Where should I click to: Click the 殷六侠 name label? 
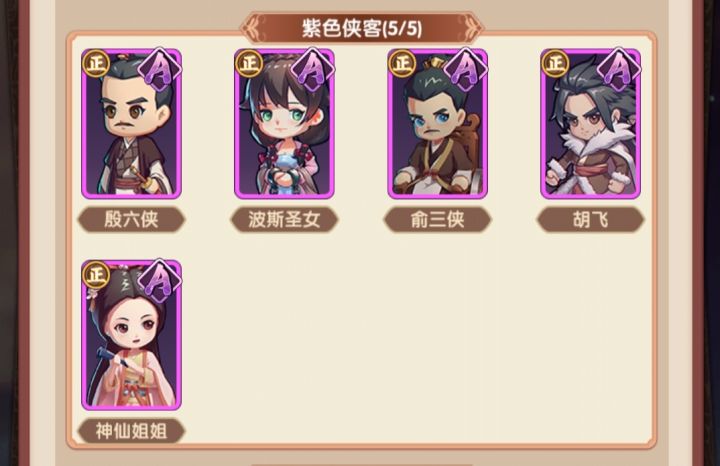[x=131, y=219]
